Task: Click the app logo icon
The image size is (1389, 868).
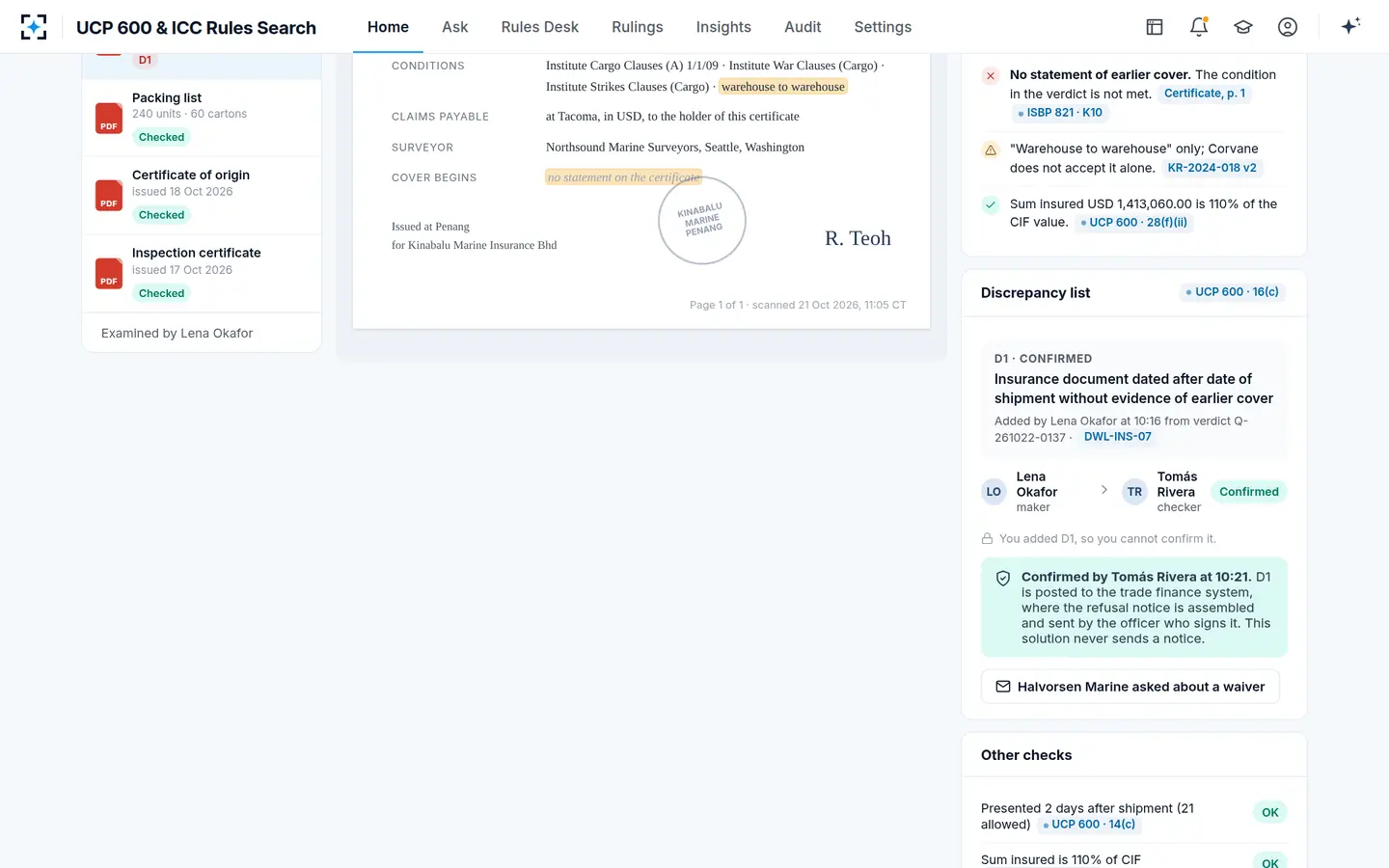Action: (34, 27)
